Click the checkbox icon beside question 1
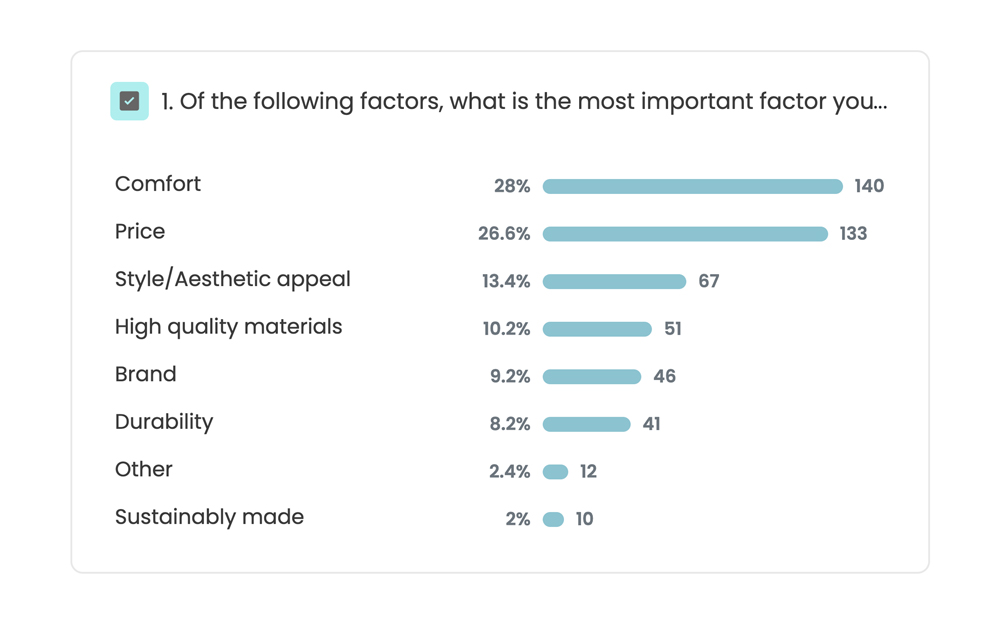Image resolution: width=1000 pixels, height=623 pixels. (x=129, y=101)
